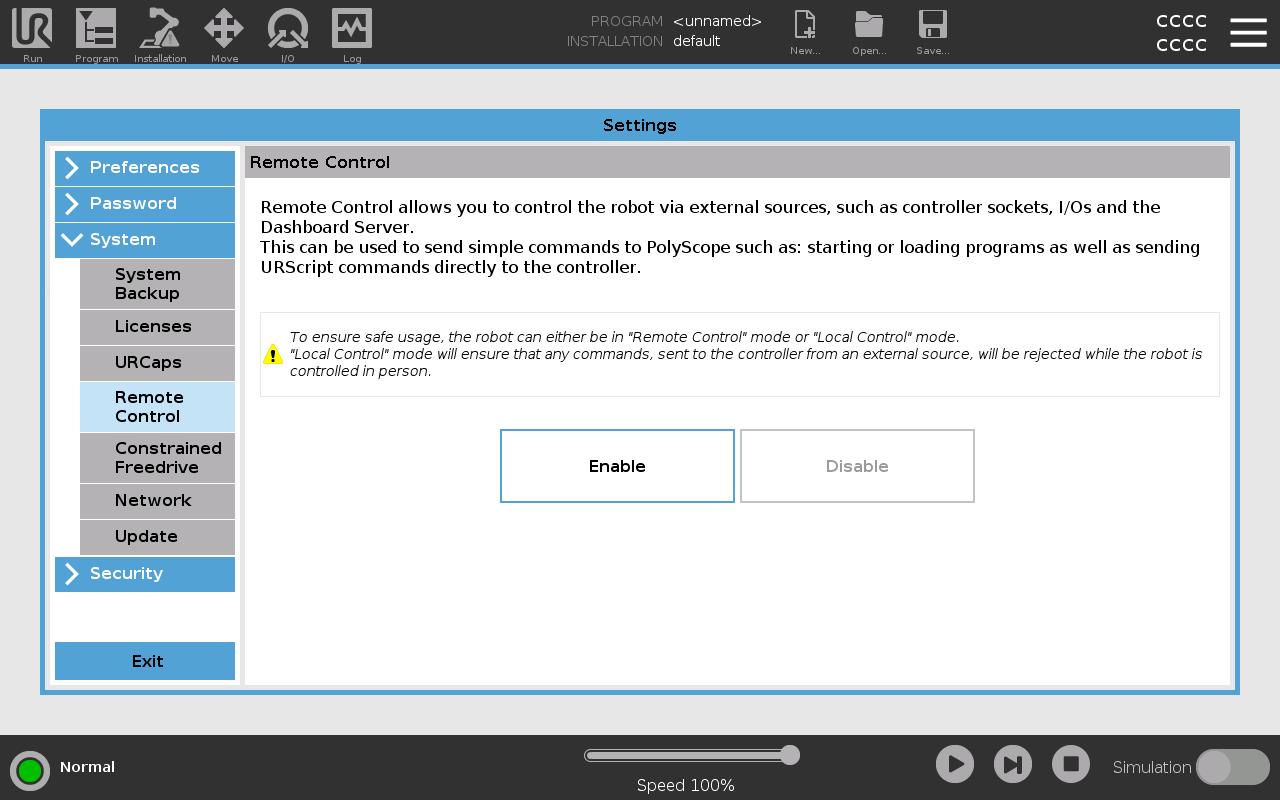Start program with the Play button
The width and height of the screenshot is (1280, 800).
[955, 765]
